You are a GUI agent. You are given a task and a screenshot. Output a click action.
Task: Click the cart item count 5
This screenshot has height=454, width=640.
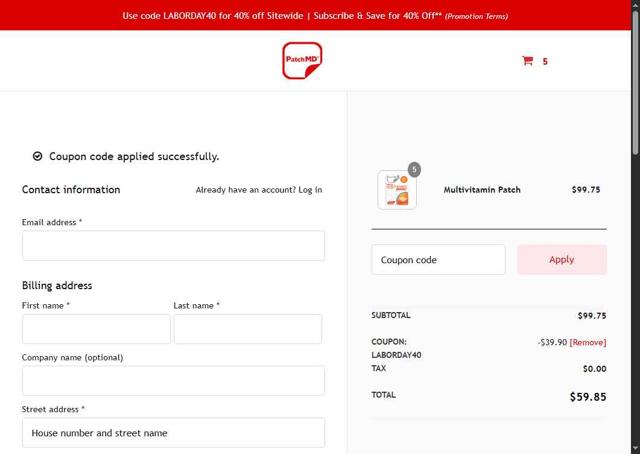tap(545, 62)
